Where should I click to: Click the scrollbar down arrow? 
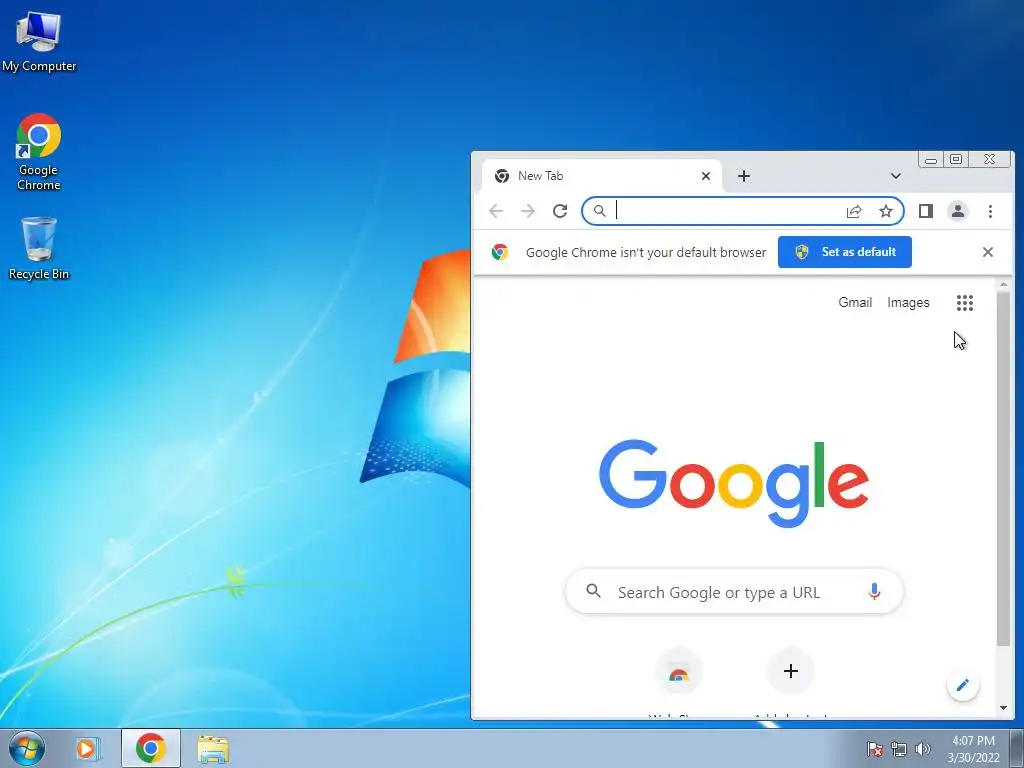(x=1003, y=708)
